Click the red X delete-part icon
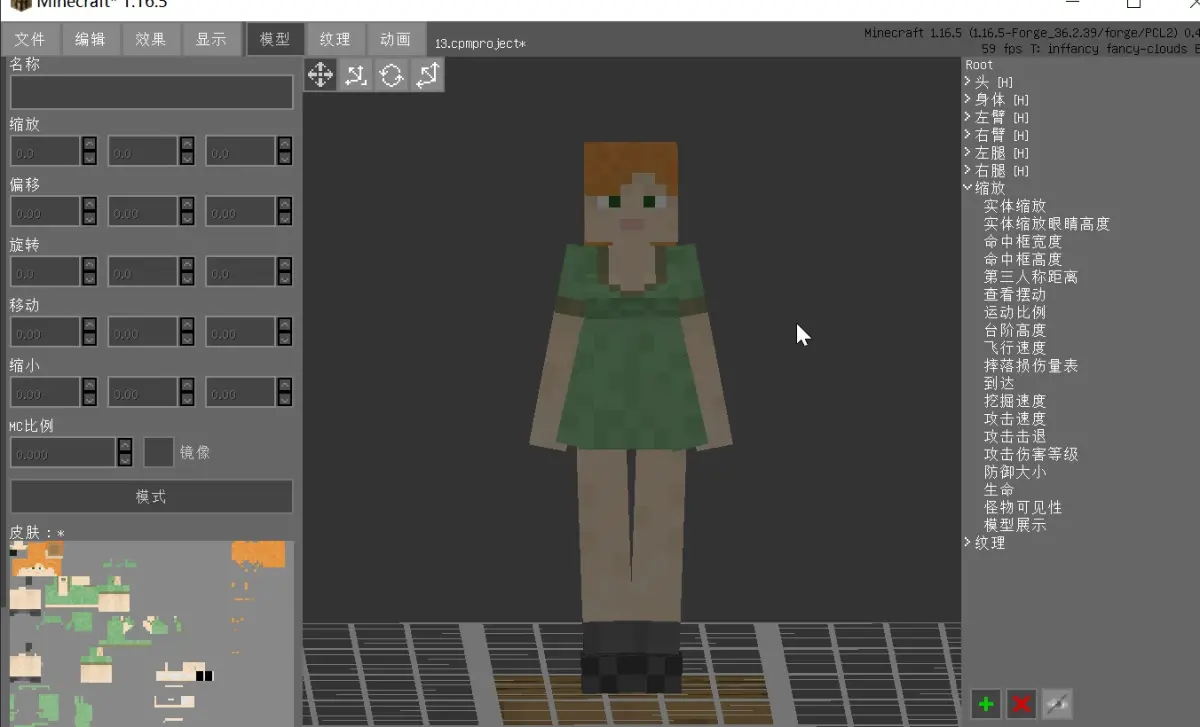The image size is (1200, 727). [x=1021, y=704]
